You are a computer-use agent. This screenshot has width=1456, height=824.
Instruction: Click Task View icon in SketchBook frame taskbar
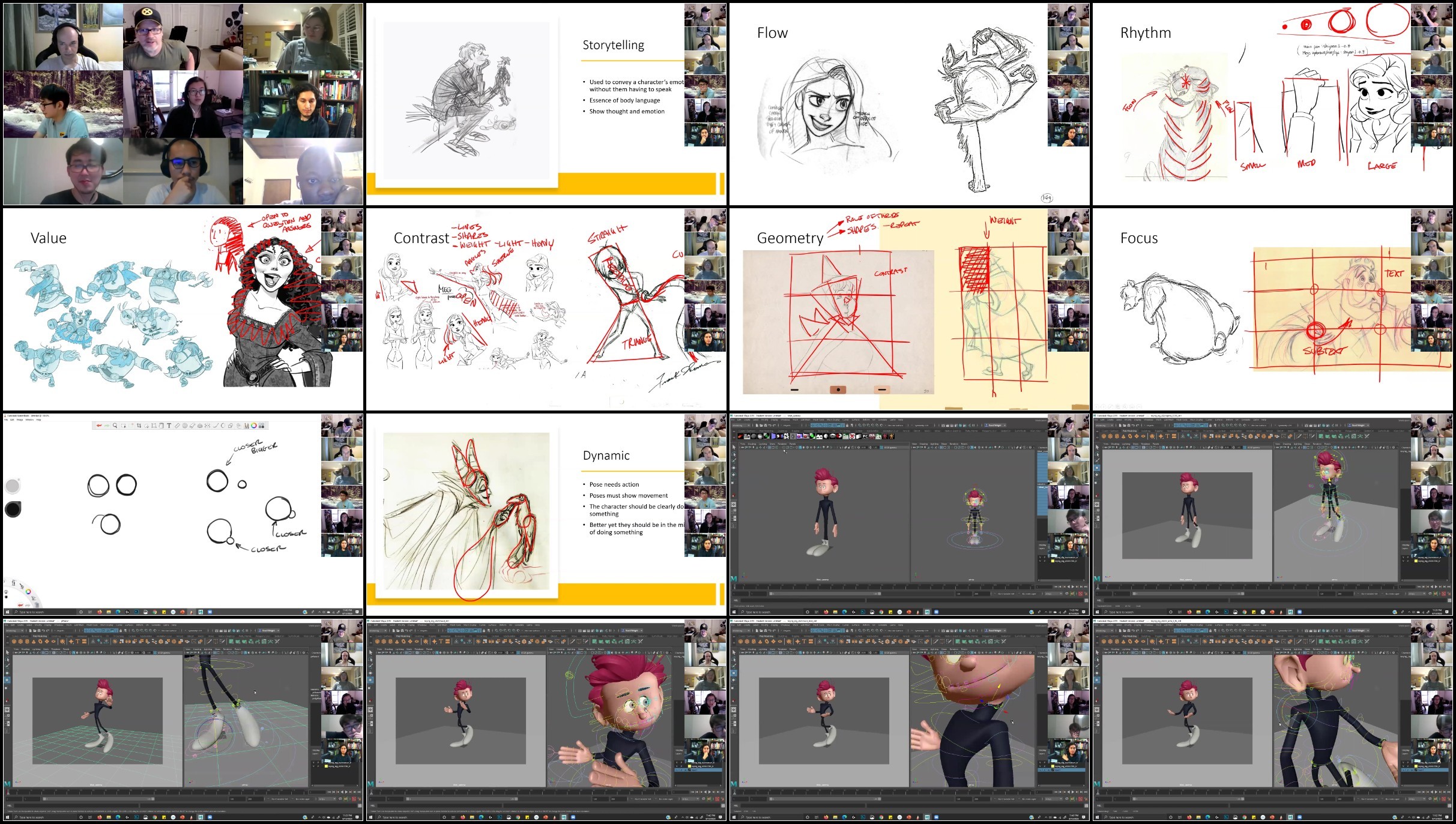(x=90, y=612)
